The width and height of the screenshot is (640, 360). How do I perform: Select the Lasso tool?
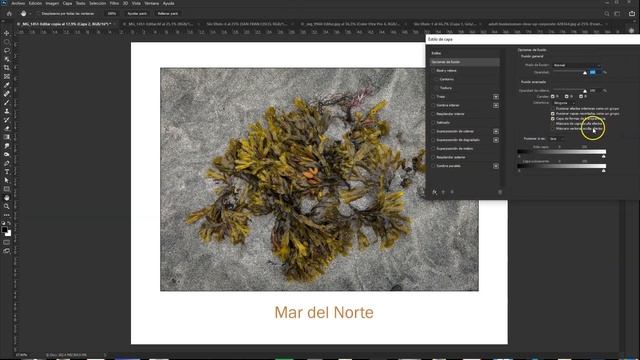tap(7, 50)
